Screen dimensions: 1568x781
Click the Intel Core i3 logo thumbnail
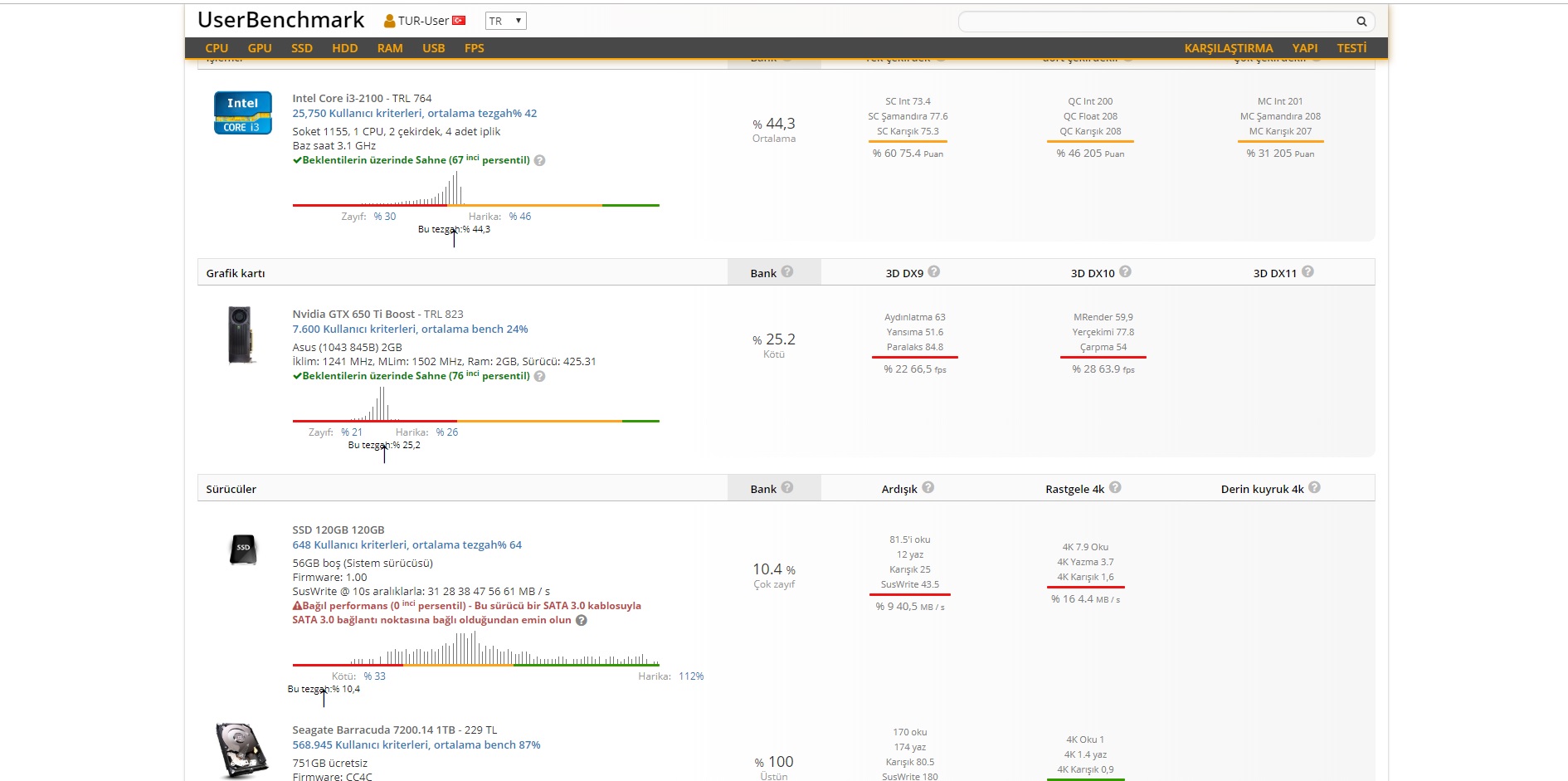243,113
